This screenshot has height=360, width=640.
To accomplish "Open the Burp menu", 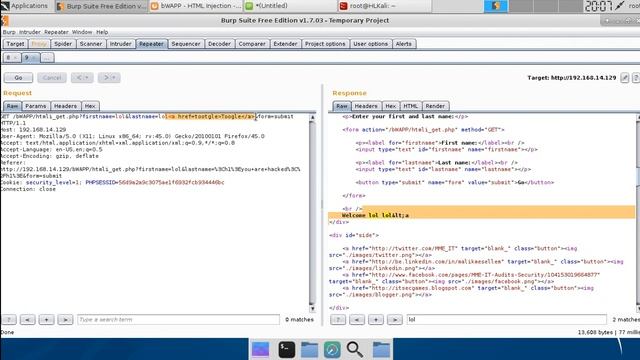I will coord(9,32).
